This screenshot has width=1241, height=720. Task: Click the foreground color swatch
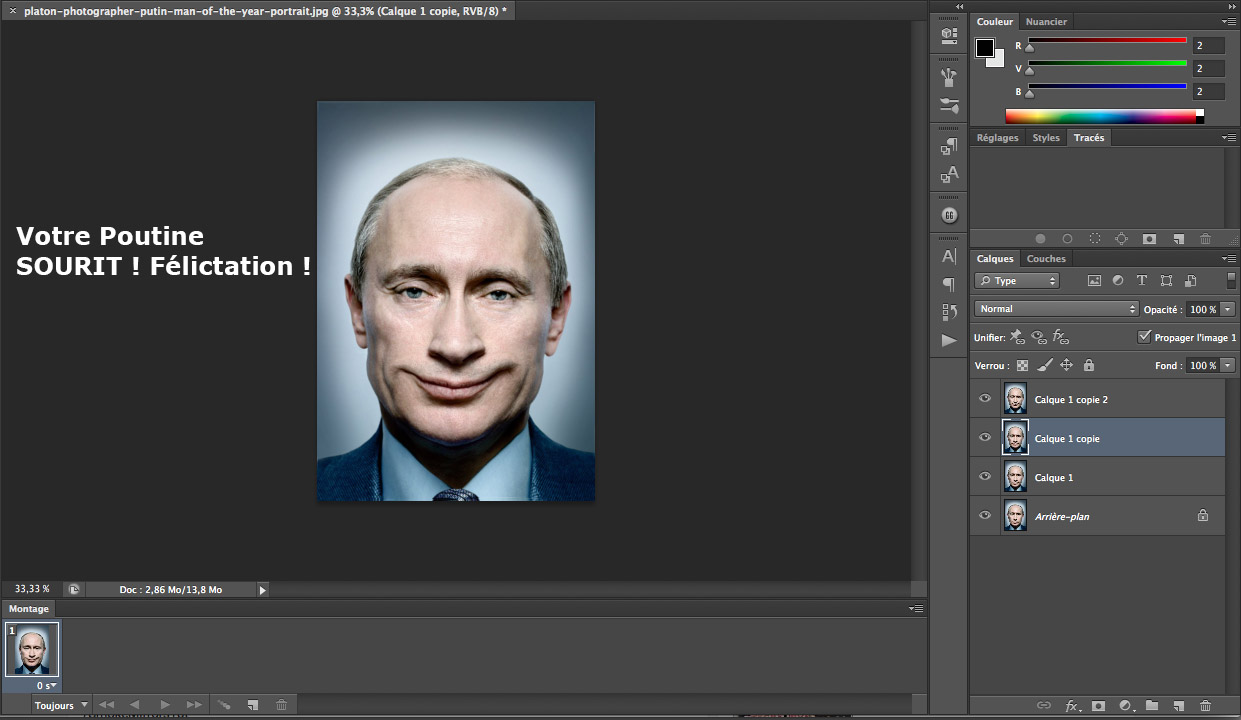(x=985, y=48)
